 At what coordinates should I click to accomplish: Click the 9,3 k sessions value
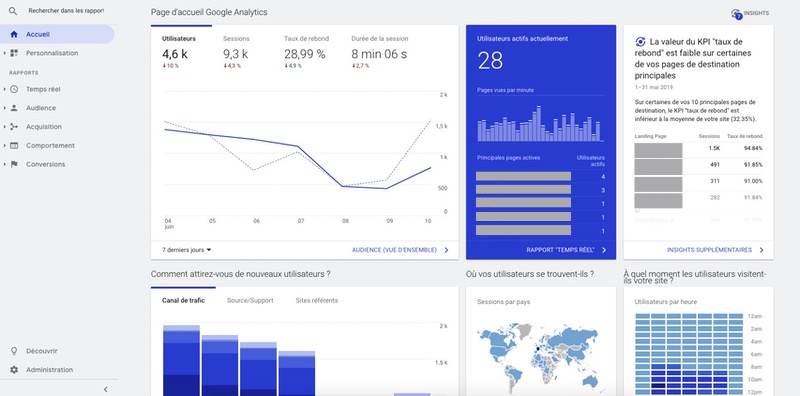pos(235,54)
